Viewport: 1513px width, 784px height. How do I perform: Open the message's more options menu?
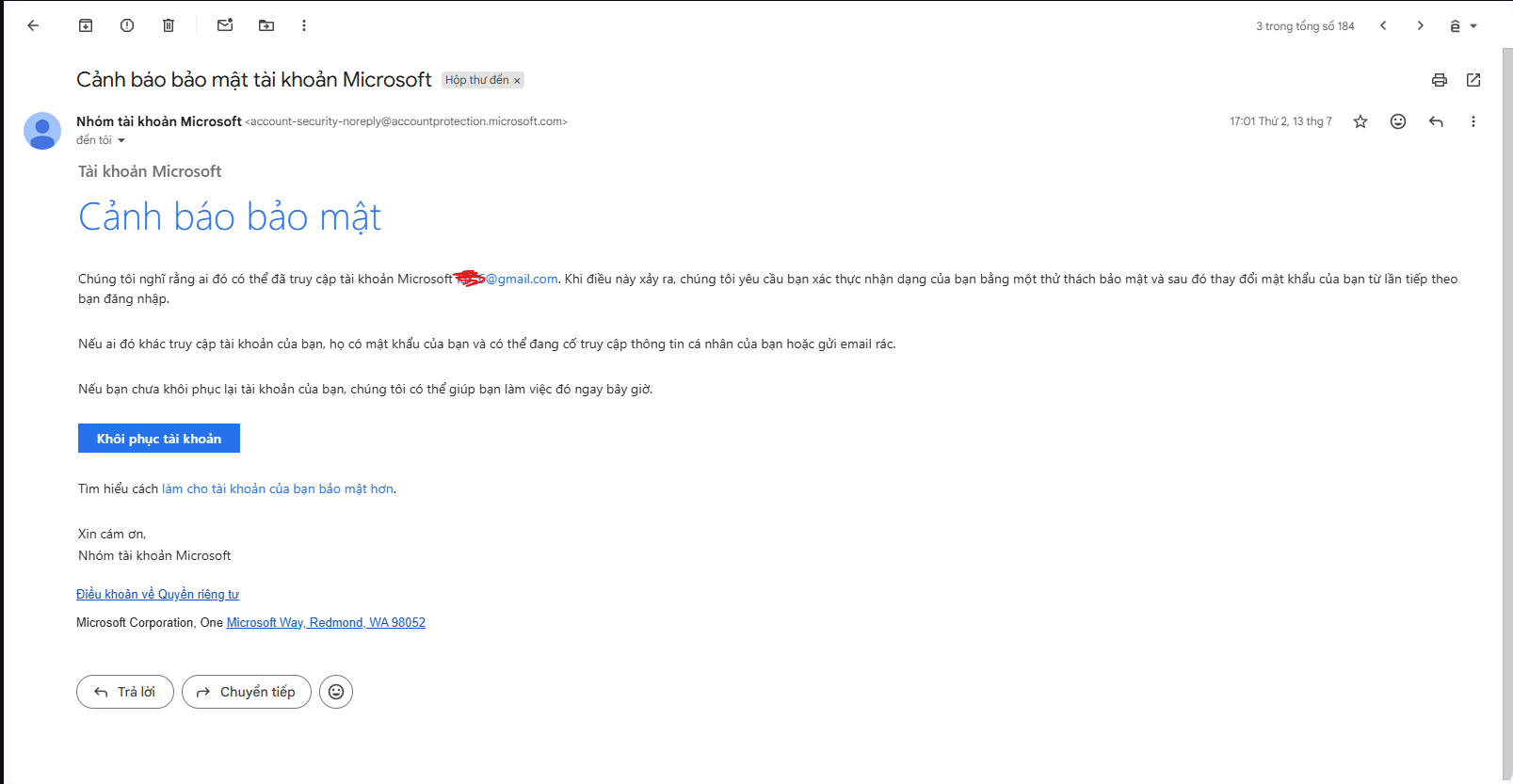point(1473,121)
